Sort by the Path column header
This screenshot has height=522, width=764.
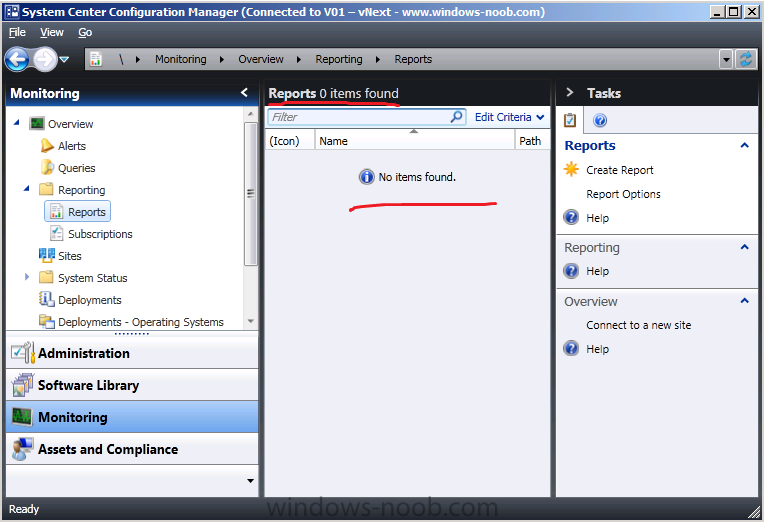[533, 141]
